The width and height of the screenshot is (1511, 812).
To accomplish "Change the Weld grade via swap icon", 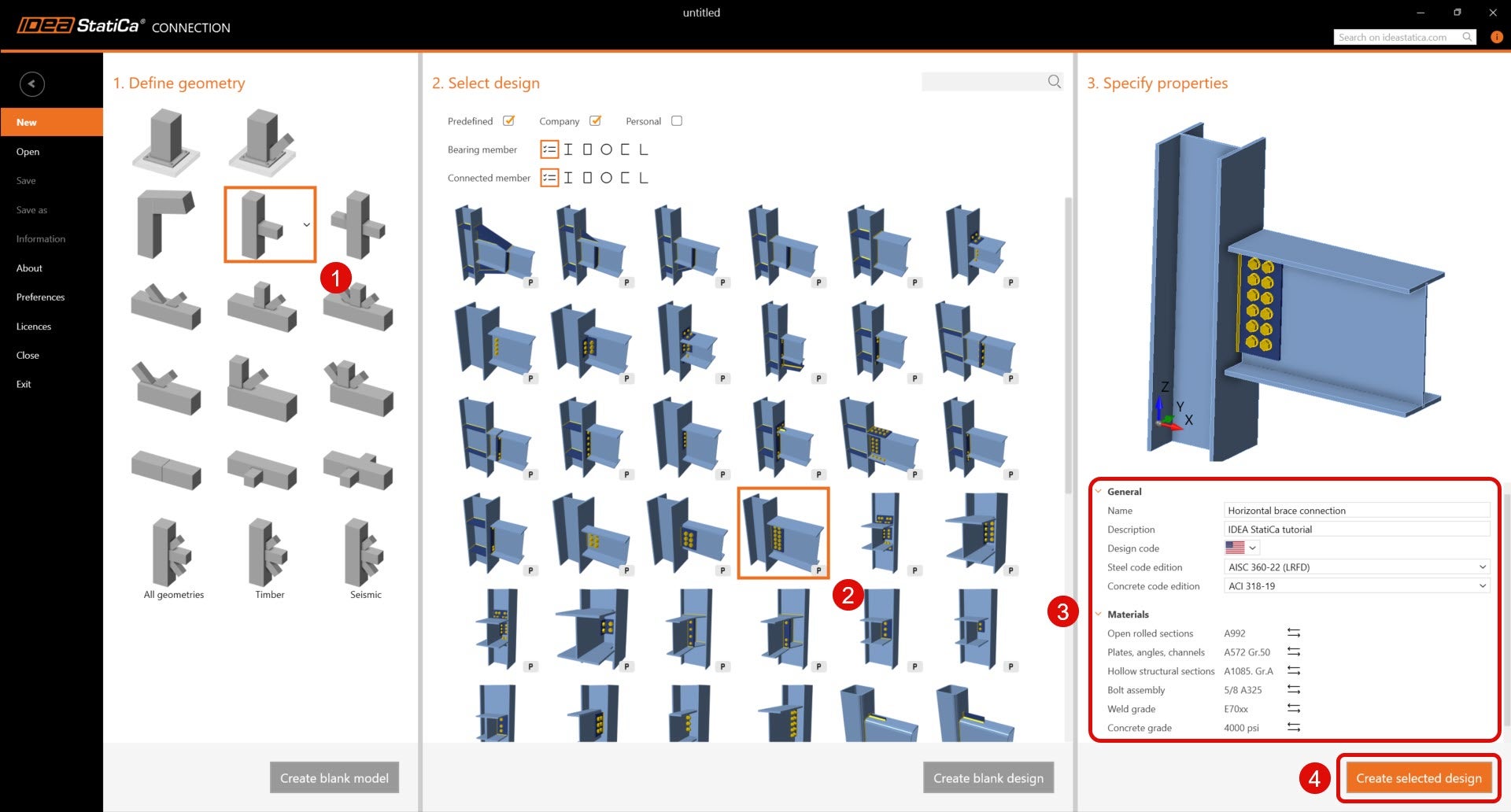I will click(1294, 708).
